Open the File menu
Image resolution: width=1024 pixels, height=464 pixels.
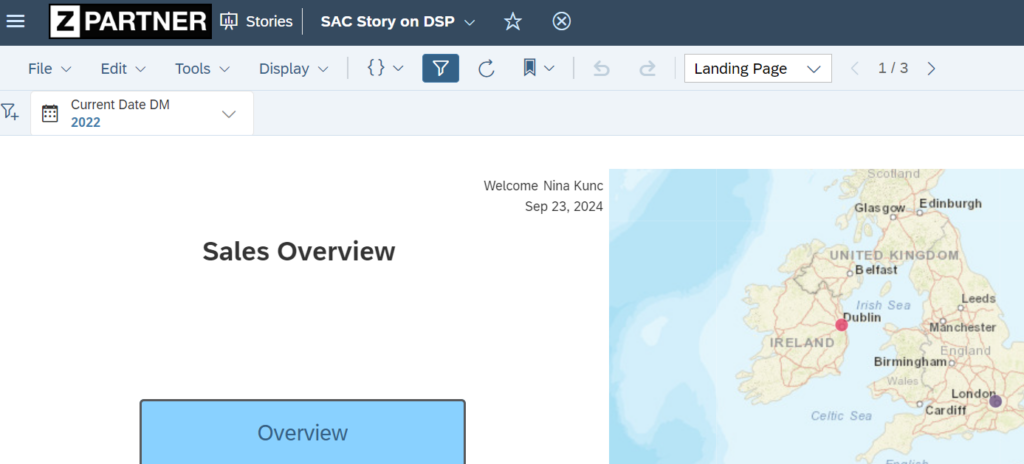coord(49,68)
